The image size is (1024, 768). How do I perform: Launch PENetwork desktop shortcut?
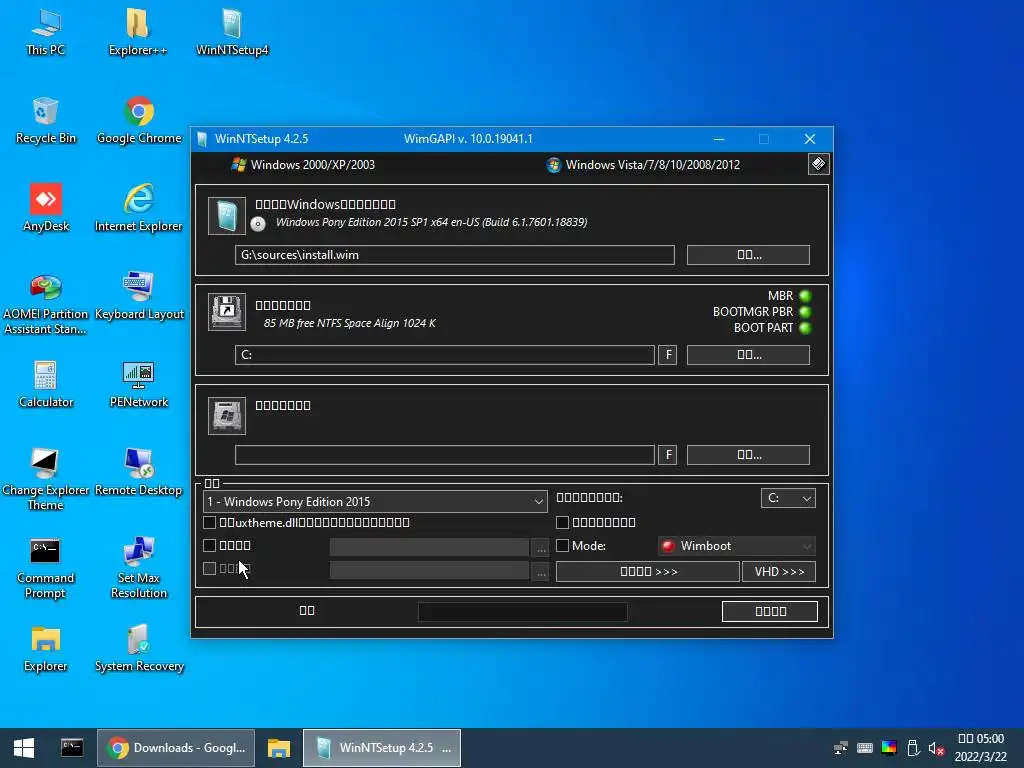point(138,385)
